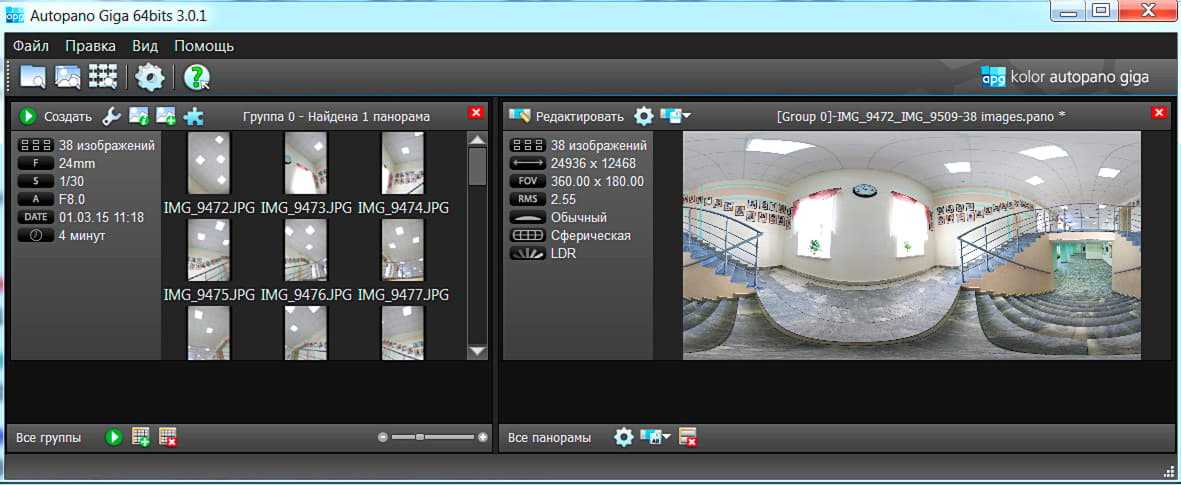This screenshot has height=485, width=1181.
Task: Click the blue puzzle piece plugin icon
Action: pyautogui.click(x=193, y=116)
